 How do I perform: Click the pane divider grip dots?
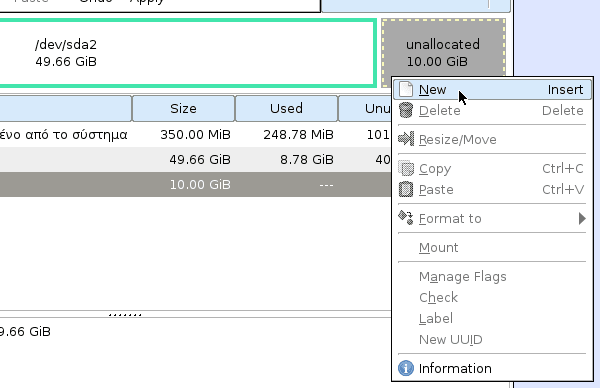pos(125,315)
